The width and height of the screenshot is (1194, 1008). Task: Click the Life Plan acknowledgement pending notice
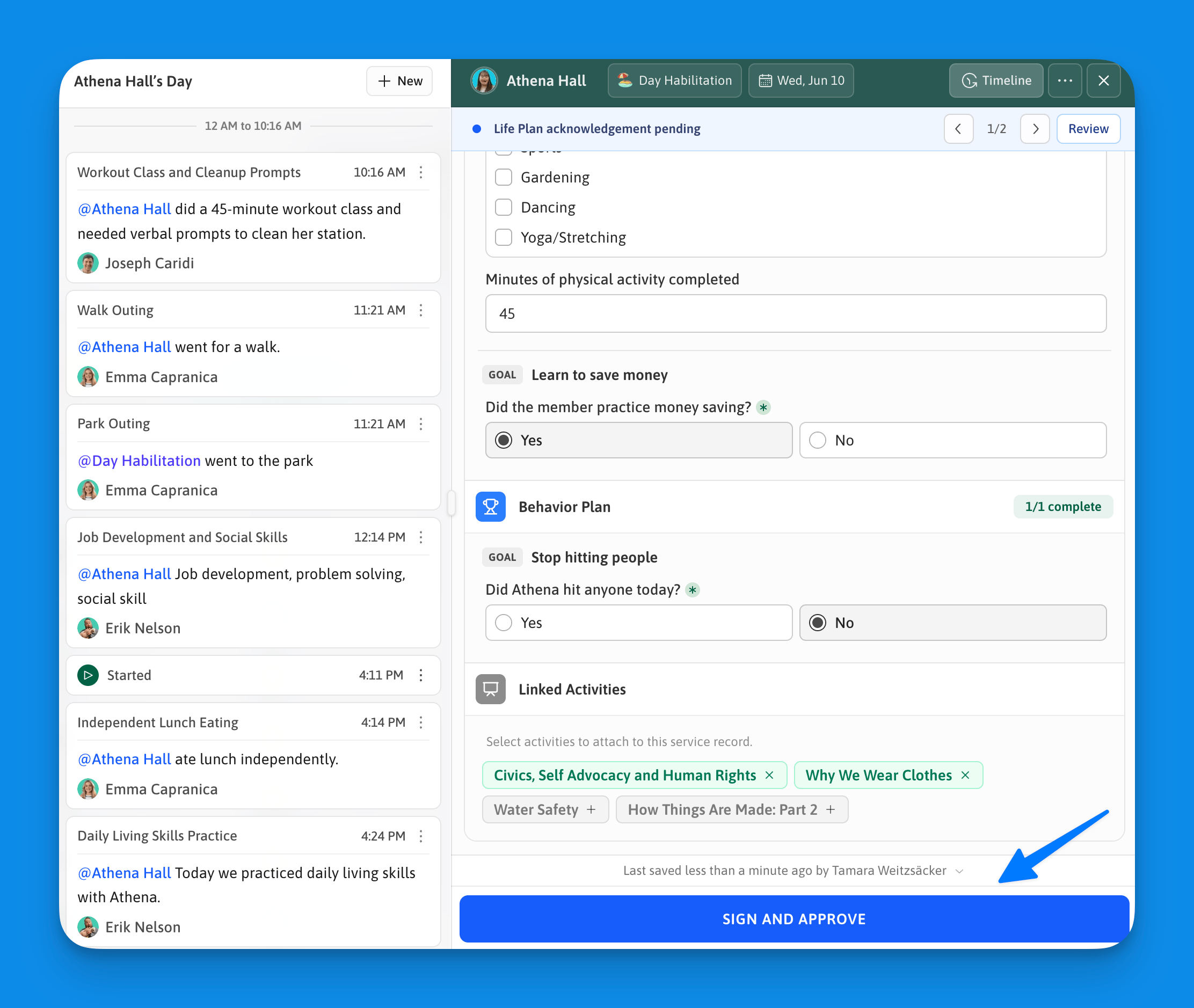596,129
